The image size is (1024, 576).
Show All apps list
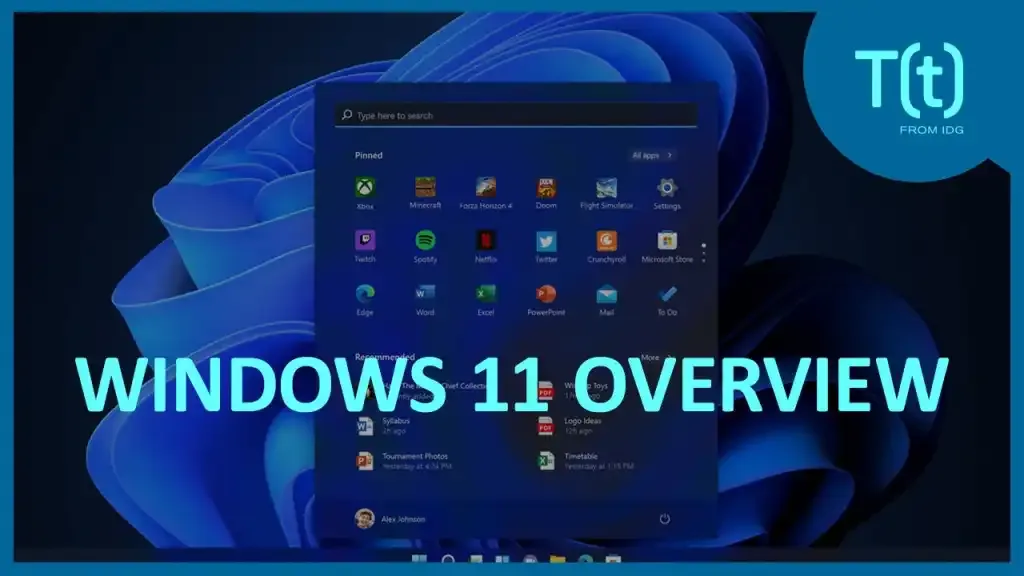pyautogui.click(x=651, y=155)
